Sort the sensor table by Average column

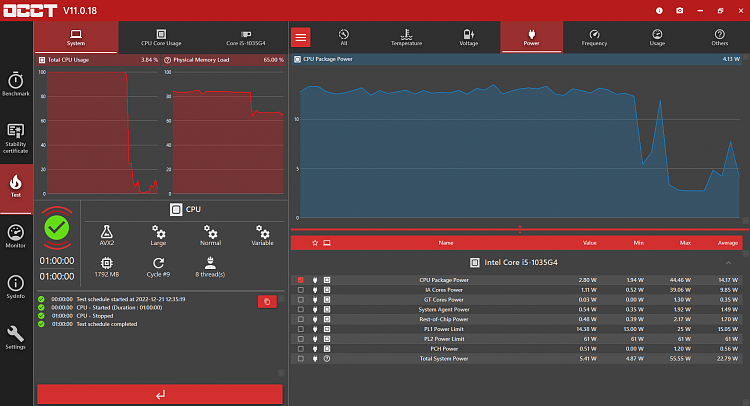728,243
